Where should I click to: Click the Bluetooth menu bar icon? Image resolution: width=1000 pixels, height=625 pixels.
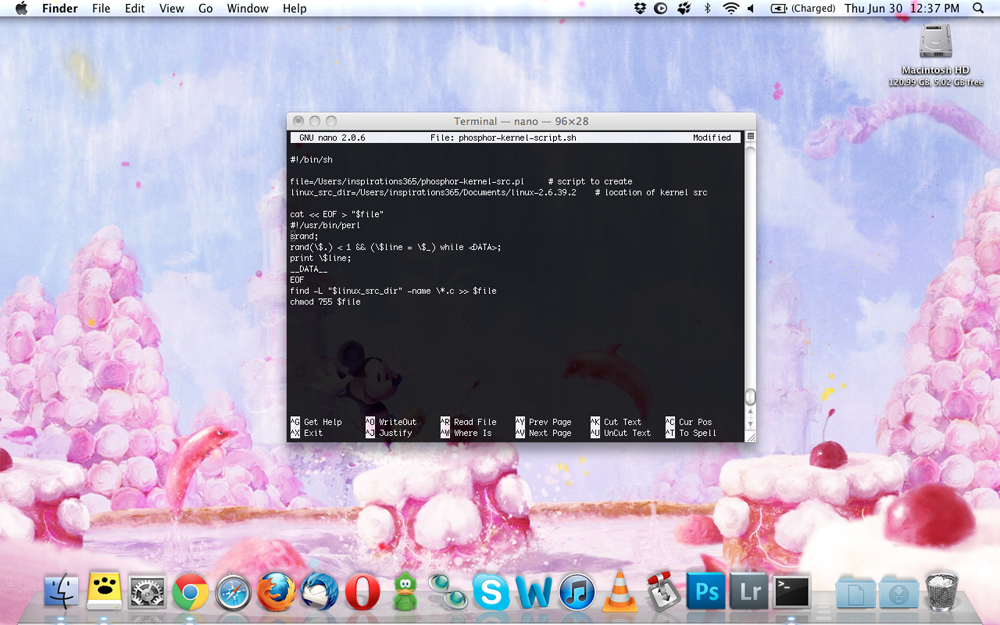pyautogui.click(x=707, y=8)
